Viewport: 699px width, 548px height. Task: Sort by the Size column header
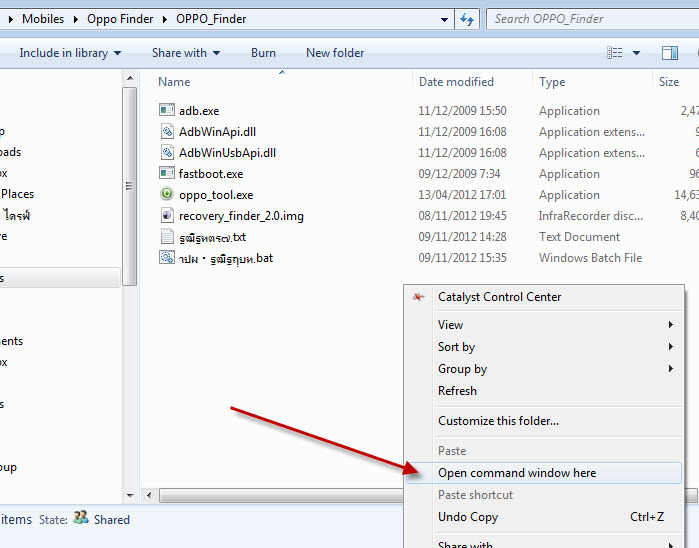[x=669, y=82]
